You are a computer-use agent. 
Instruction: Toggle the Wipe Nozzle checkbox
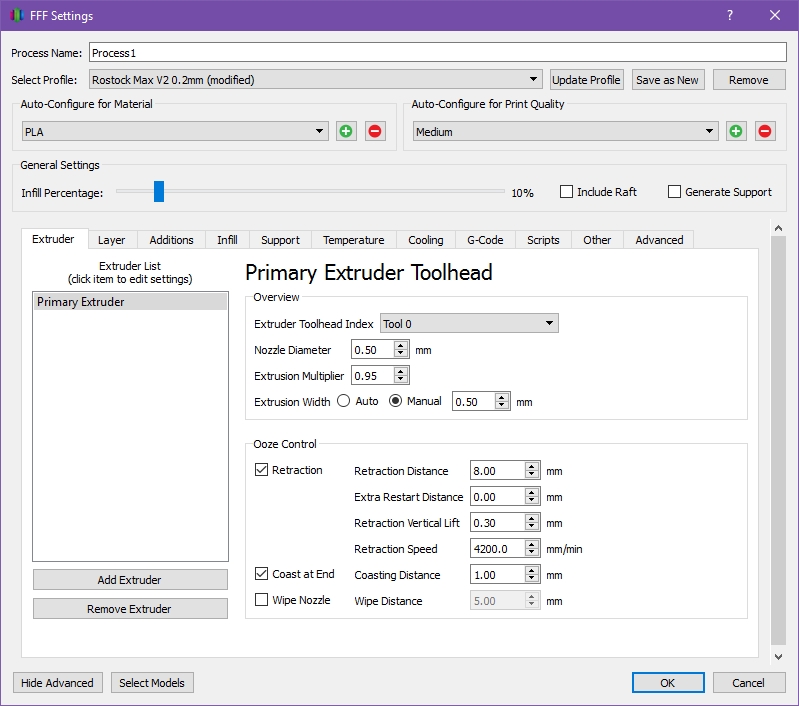pyautogui.click(x=262, y=600)
